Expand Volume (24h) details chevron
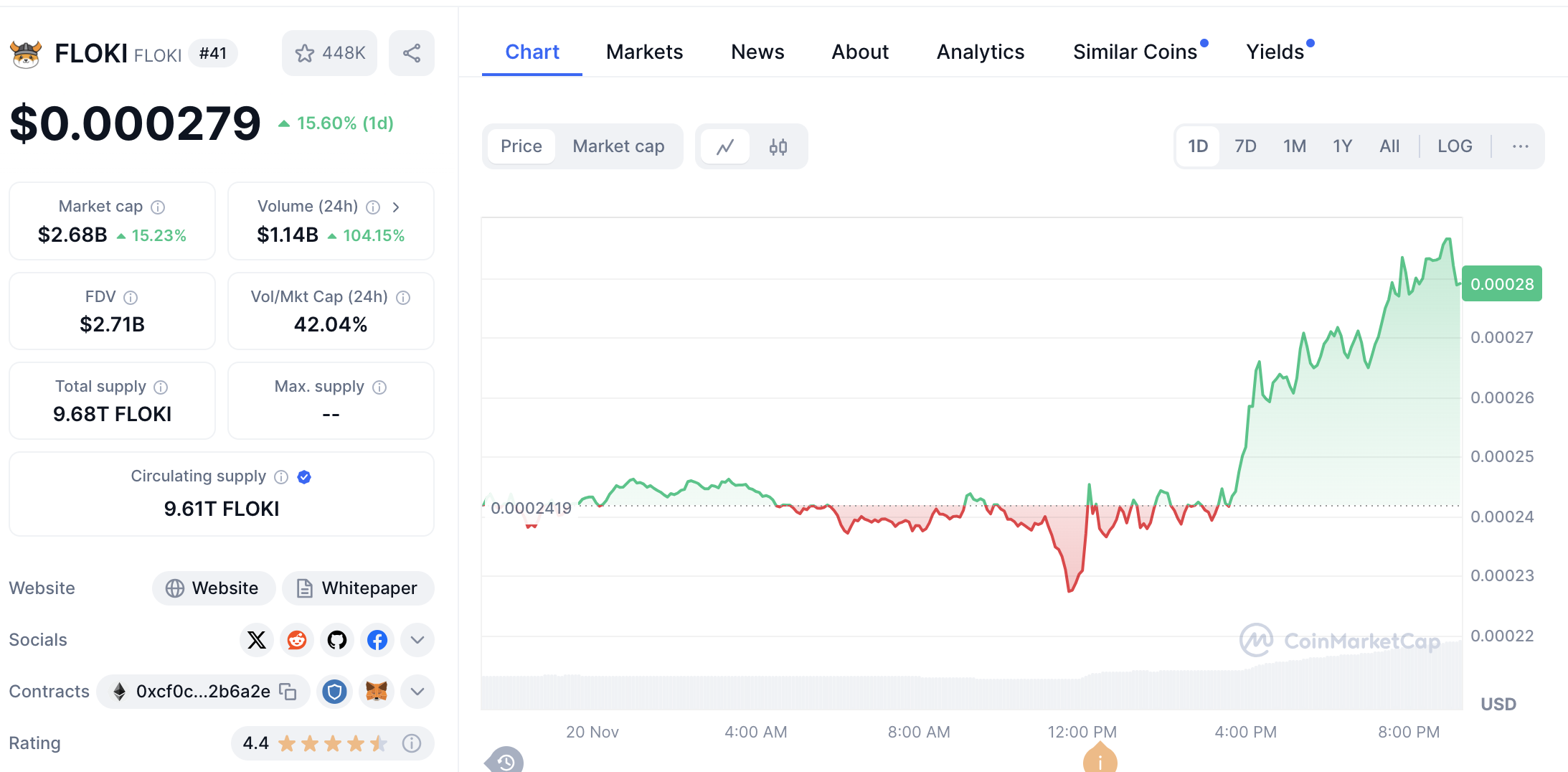The height and width of the screenshot is (772, 1568). click(396, 207)
